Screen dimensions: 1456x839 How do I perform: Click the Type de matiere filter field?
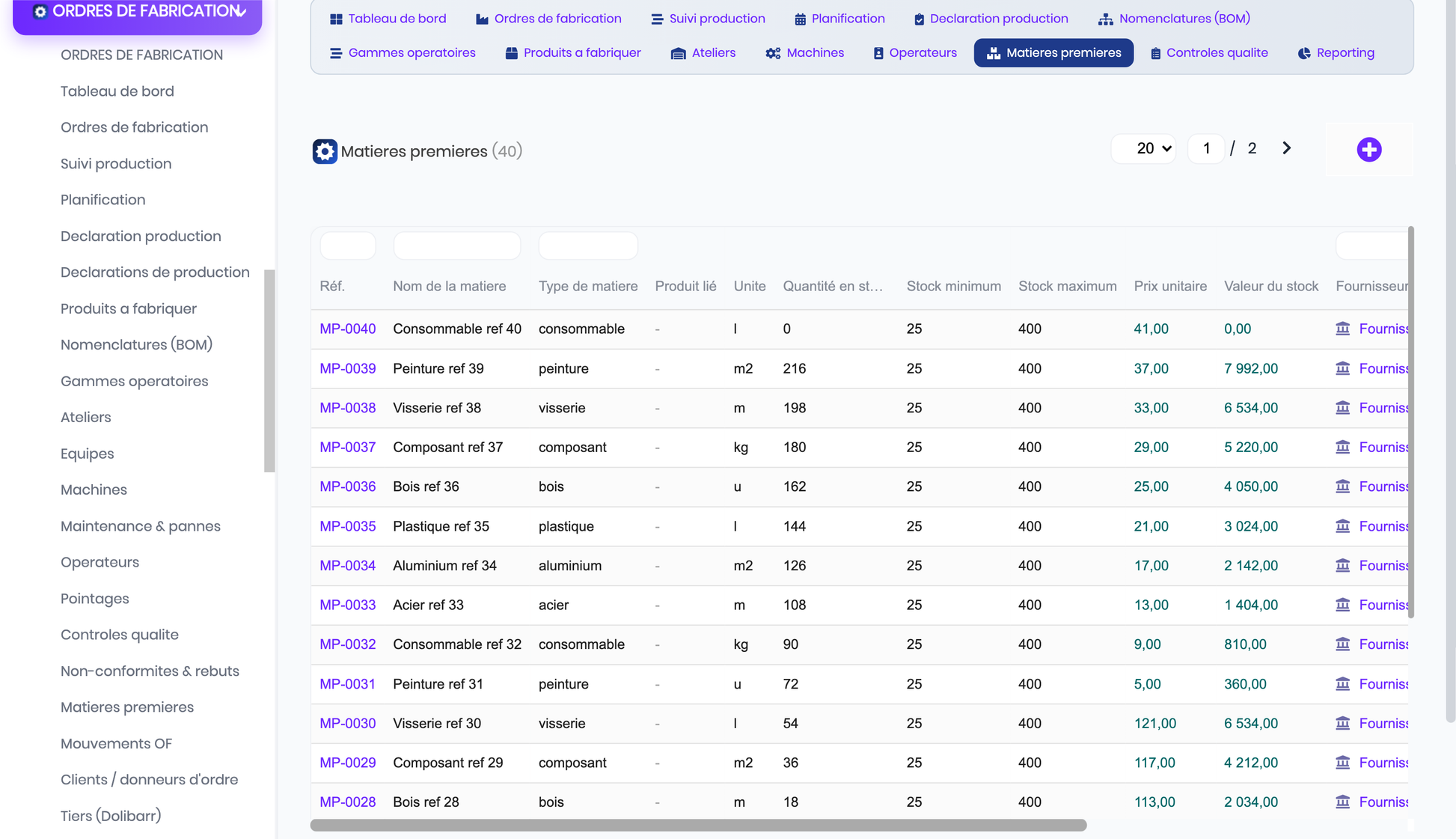pos(588,245)
